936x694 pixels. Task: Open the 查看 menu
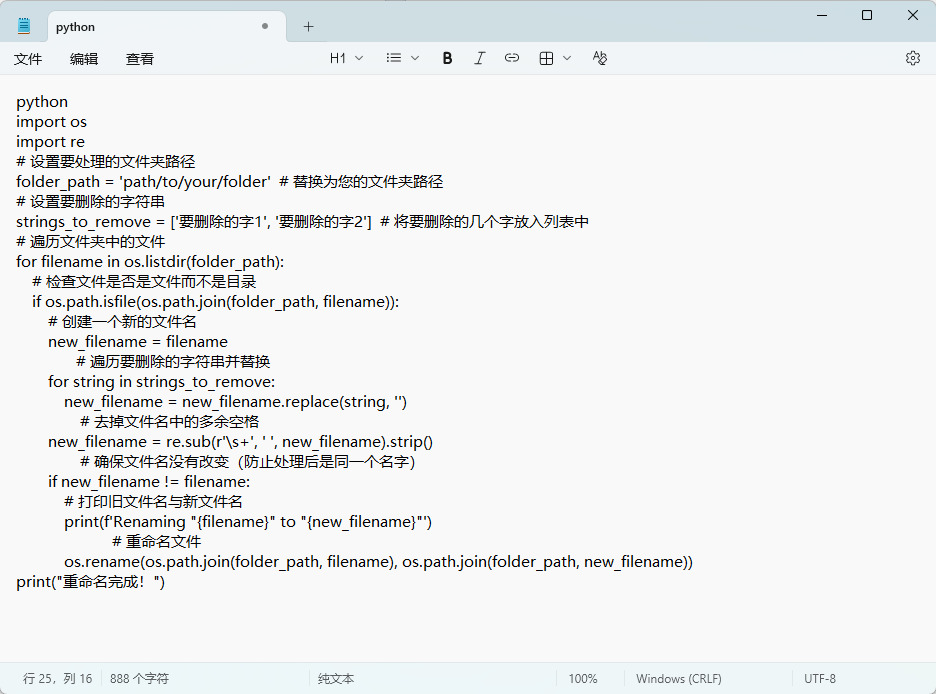140,59
